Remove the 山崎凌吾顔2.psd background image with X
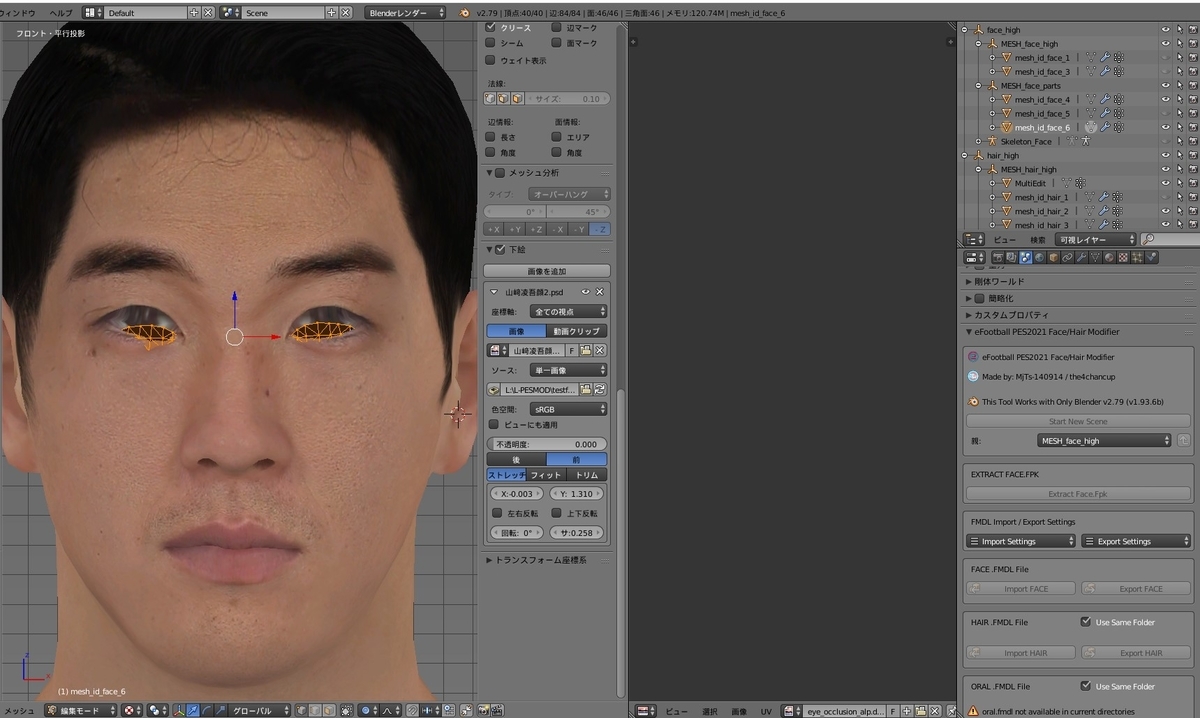The image size is (1200, 718). click(600, 292)
